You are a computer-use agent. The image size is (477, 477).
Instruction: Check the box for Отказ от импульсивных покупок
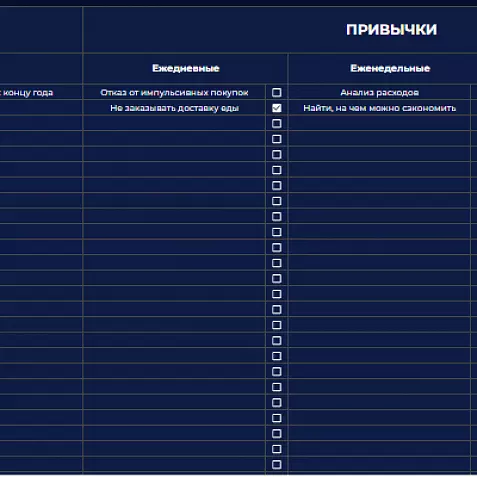click(276, 92)
